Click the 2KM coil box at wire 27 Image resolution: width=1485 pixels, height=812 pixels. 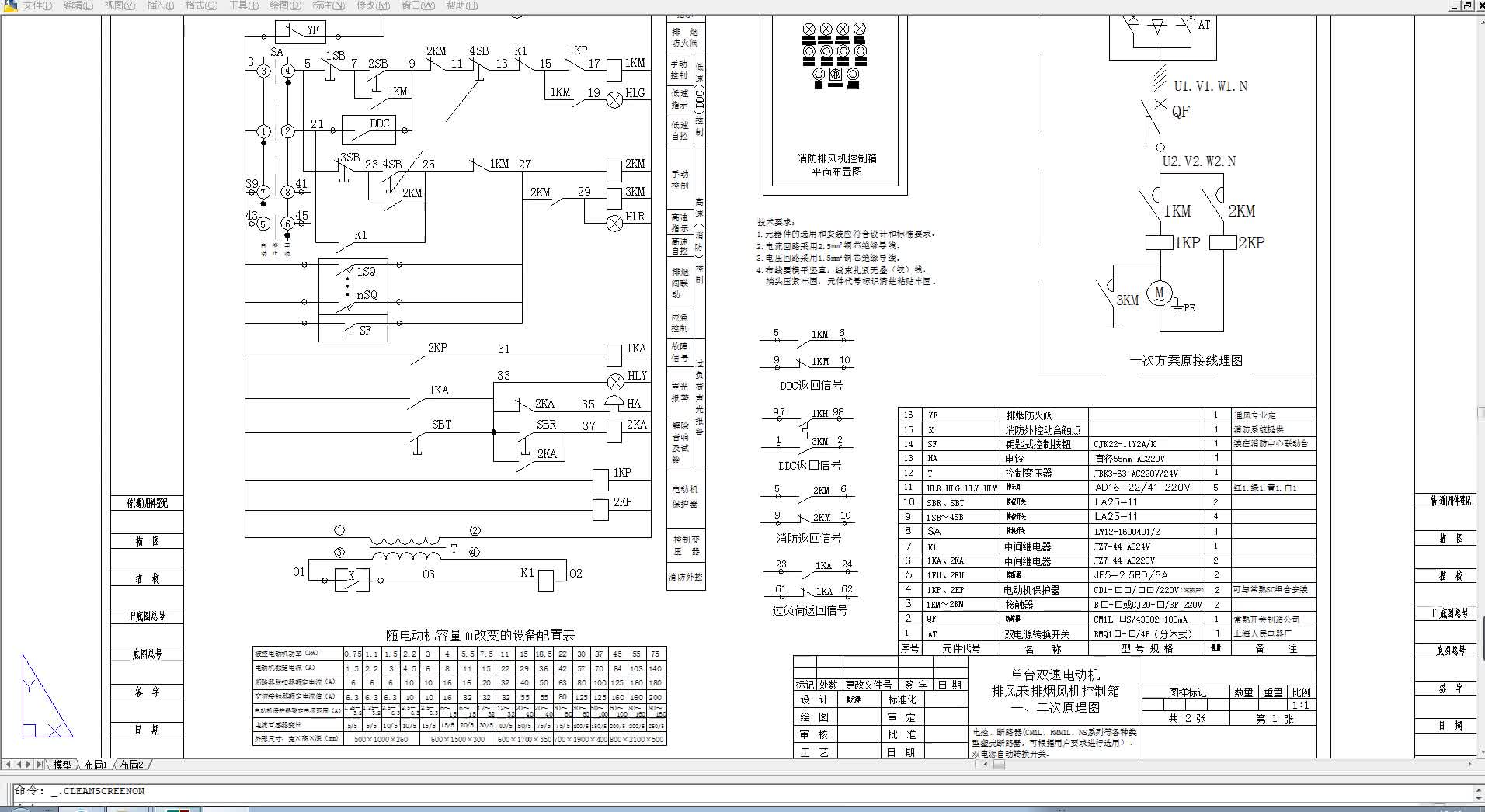click(x=614, y=170)
